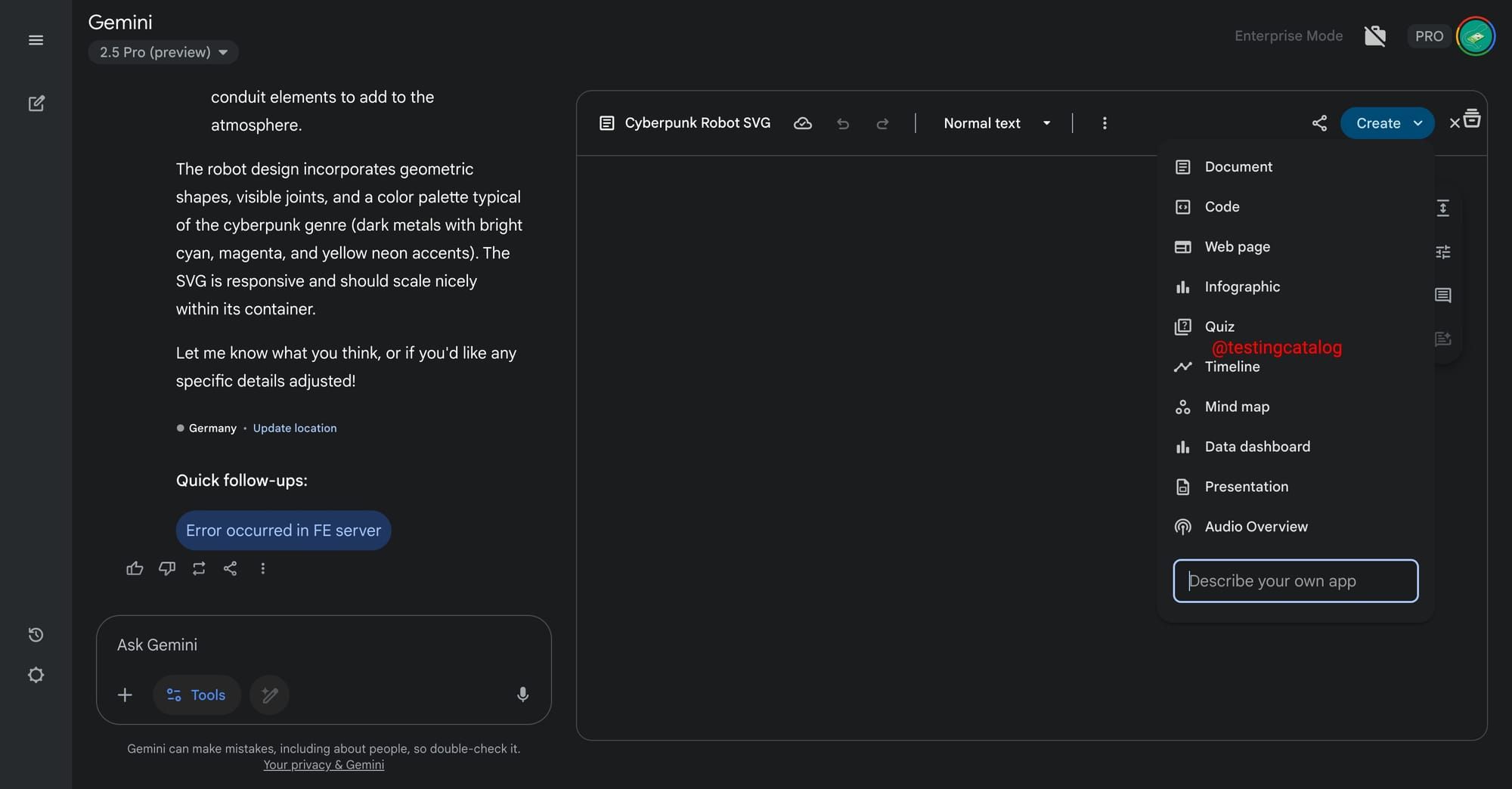Select the "Error occurred in FE server" follow-up chip
The height and width of the screenshot is (789, 1512).
[283, 531]
